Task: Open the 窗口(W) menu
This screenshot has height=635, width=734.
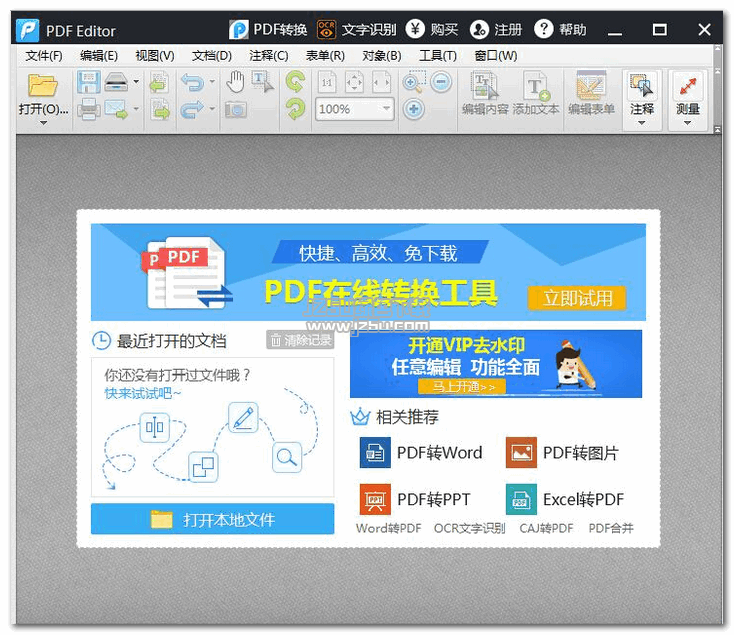Action: (496, 56)
